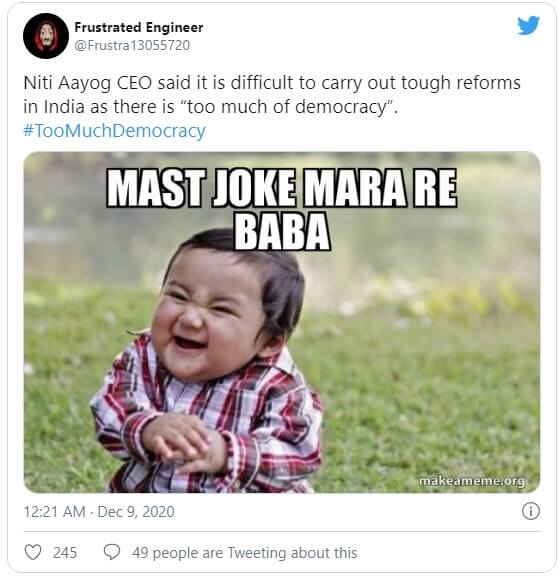Open replies via the speech bubble icon
560x576 pixels.
[x=112, y=552]
